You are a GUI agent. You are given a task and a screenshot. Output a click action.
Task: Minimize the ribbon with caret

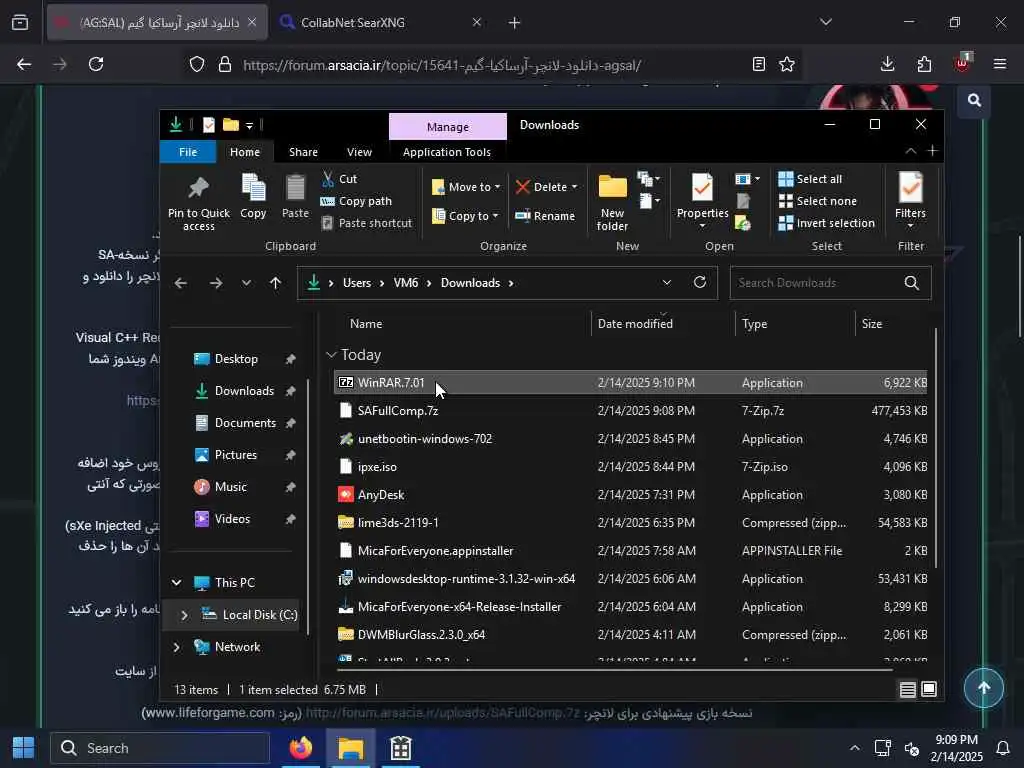click(x=910, y=152)
